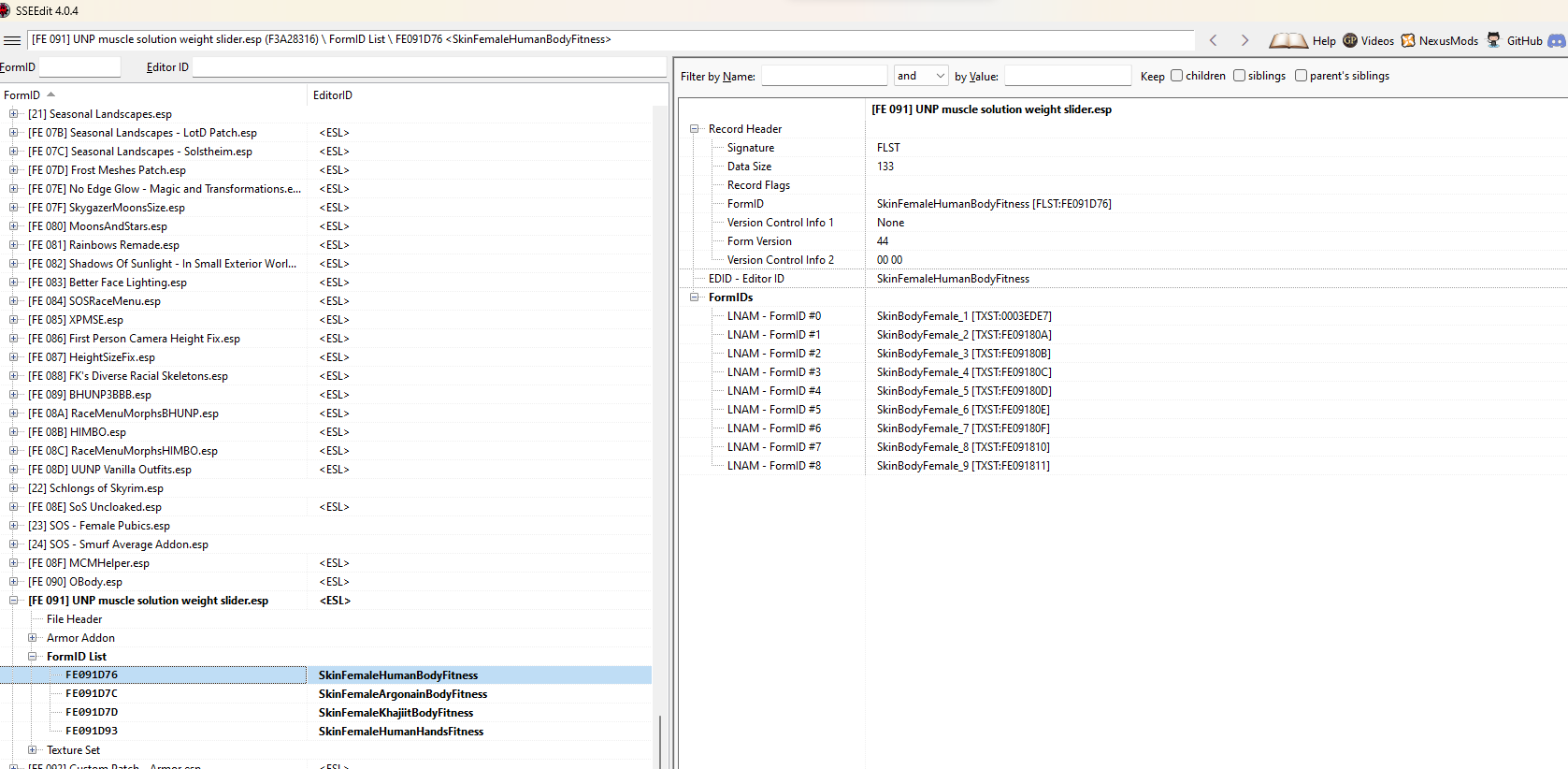Viewport: 1568px width, 769px height.
Task: Select the EDID - Editor ID row
Action: pos(1122,279)
